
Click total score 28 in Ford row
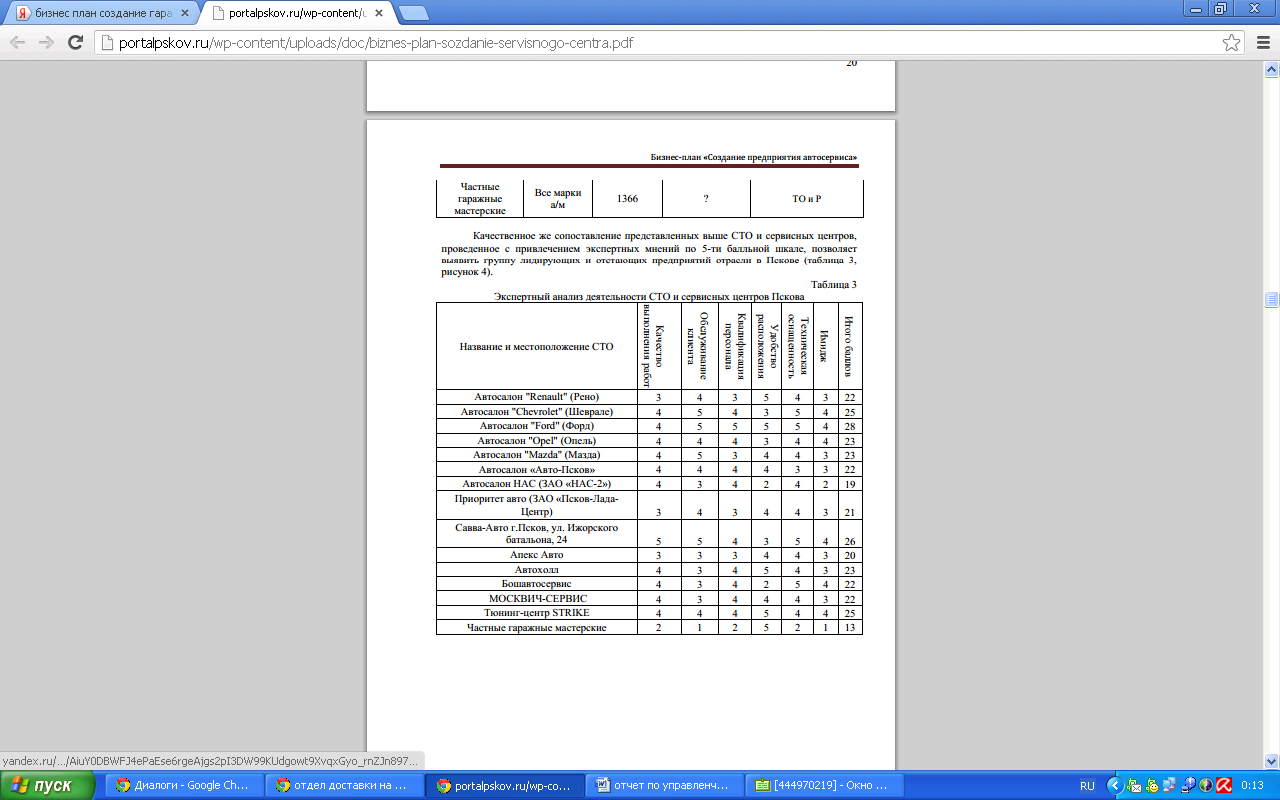click(x=850, y=427)
